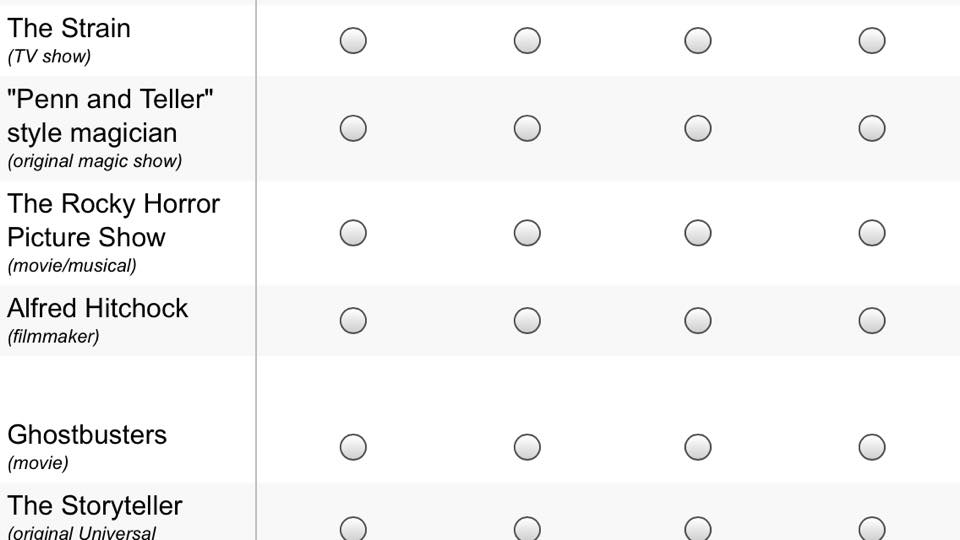Mark second option for Alfred Hitchcock
This screenshot has height=540, width=960.
pyautogui.click(x=527, y=321)
